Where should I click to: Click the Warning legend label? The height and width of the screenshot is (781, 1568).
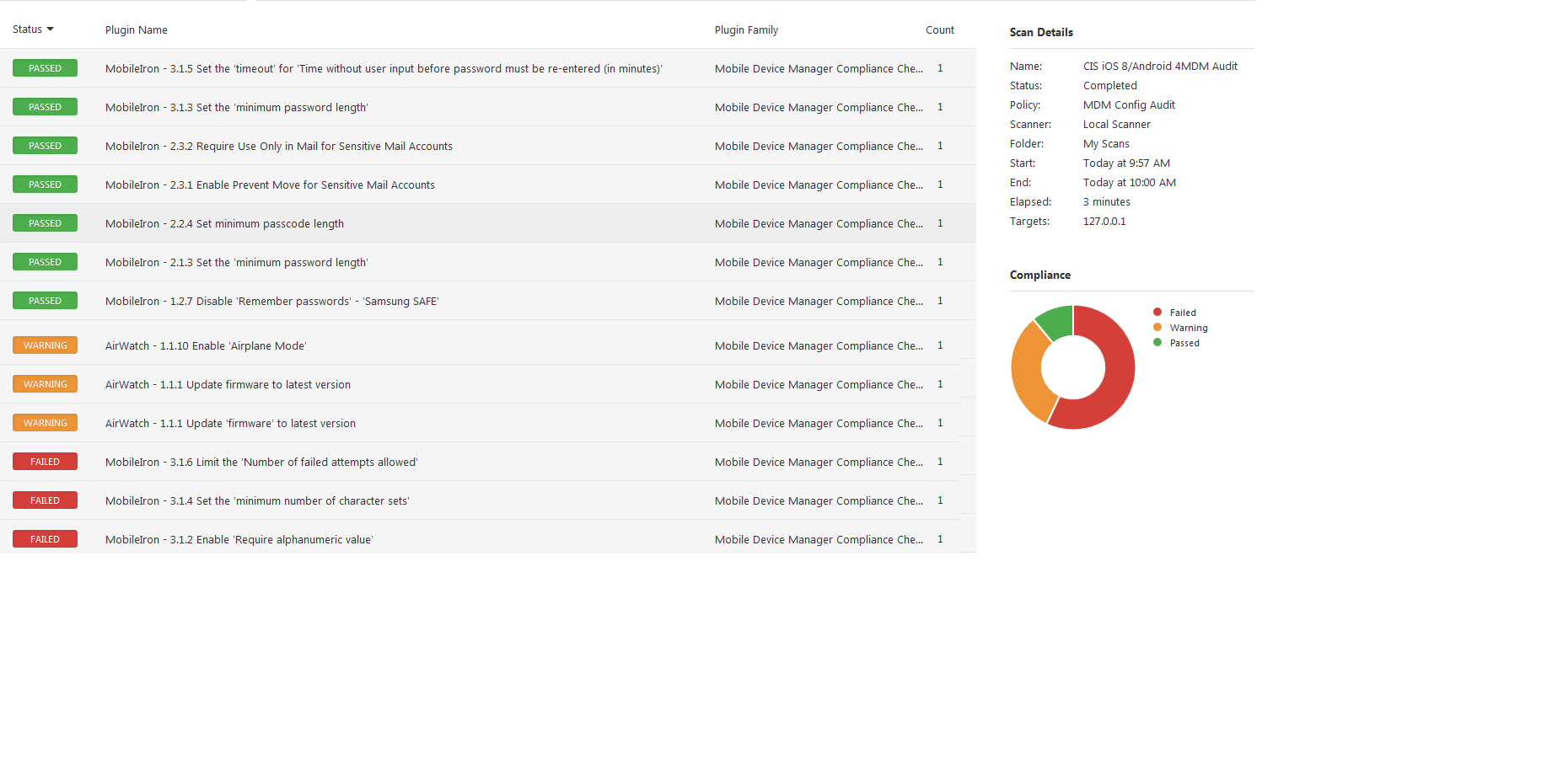pos(1189,328)
